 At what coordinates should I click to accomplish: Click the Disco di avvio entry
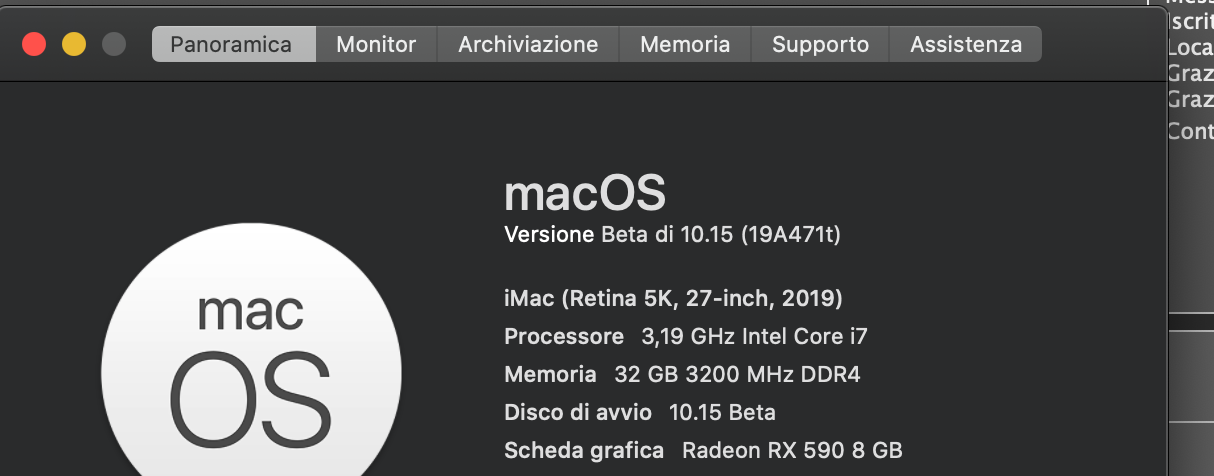coord(640,412)
